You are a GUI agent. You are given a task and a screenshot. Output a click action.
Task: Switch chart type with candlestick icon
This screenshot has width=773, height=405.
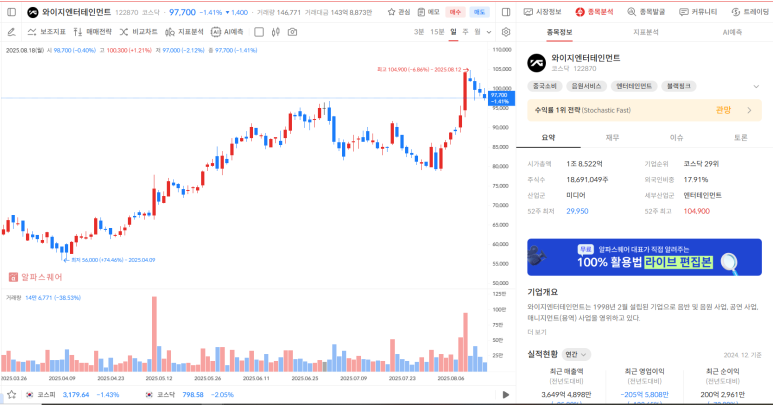pos(276,32)
